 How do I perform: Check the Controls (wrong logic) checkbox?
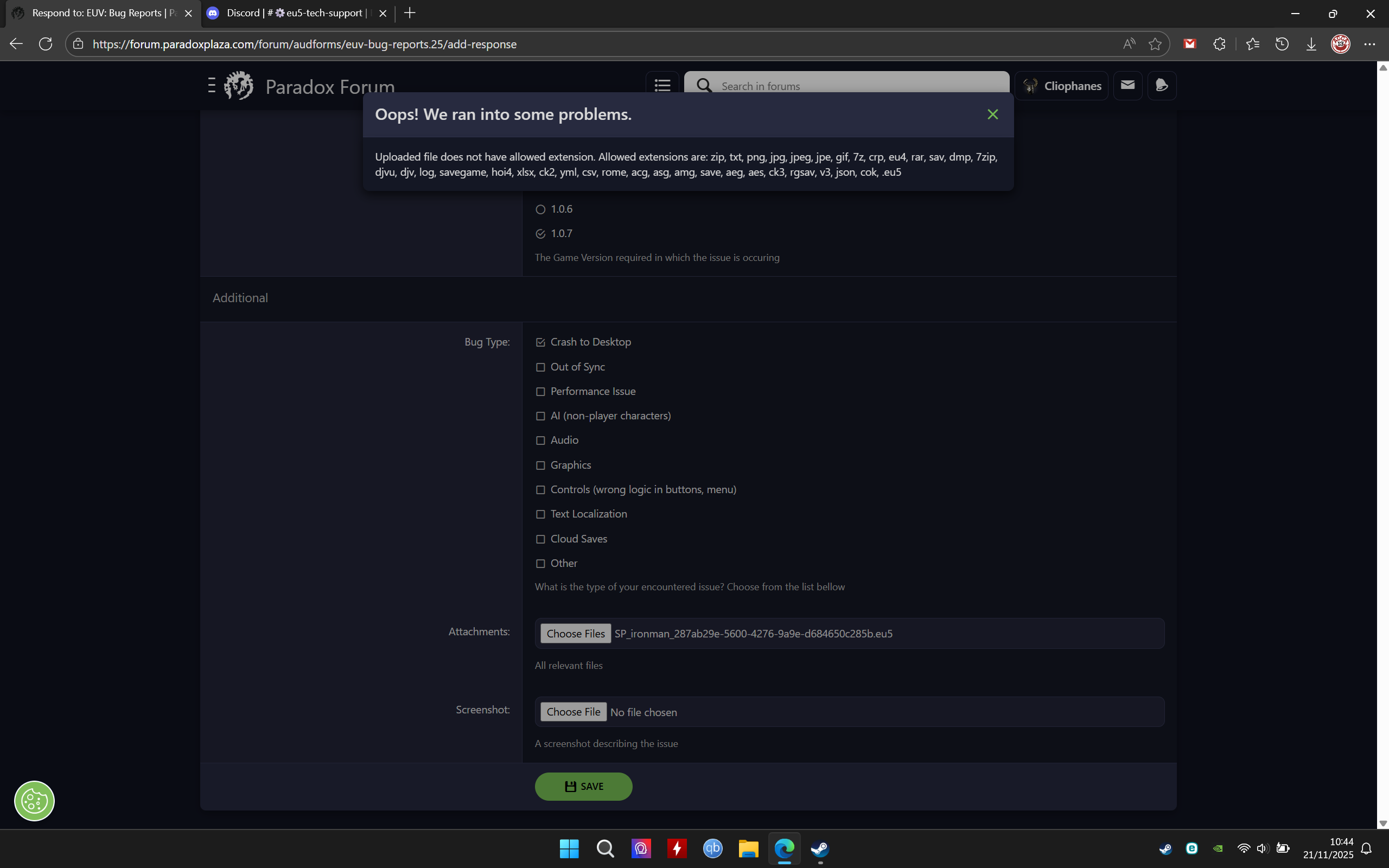[x=540, y=490]
